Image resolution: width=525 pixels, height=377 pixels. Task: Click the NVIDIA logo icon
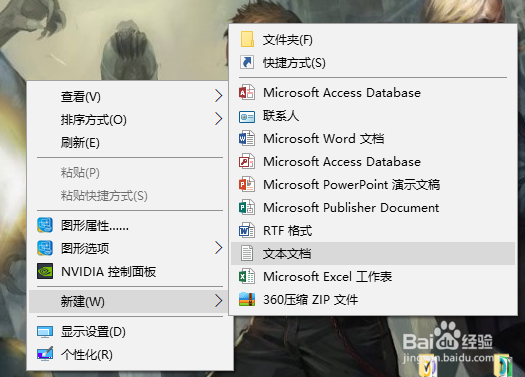pyautogui.click(x=45, y=271)
